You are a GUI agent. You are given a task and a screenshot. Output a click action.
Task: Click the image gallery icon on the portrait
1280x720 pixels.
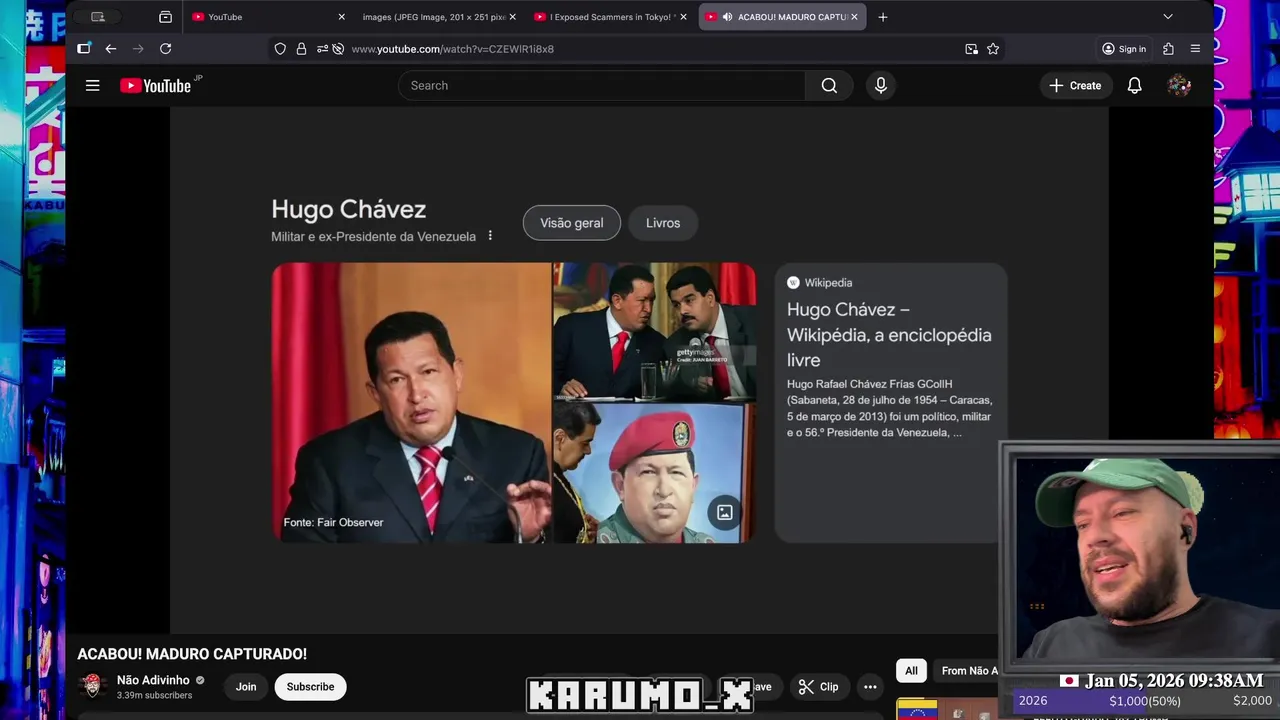pos(725,513)
